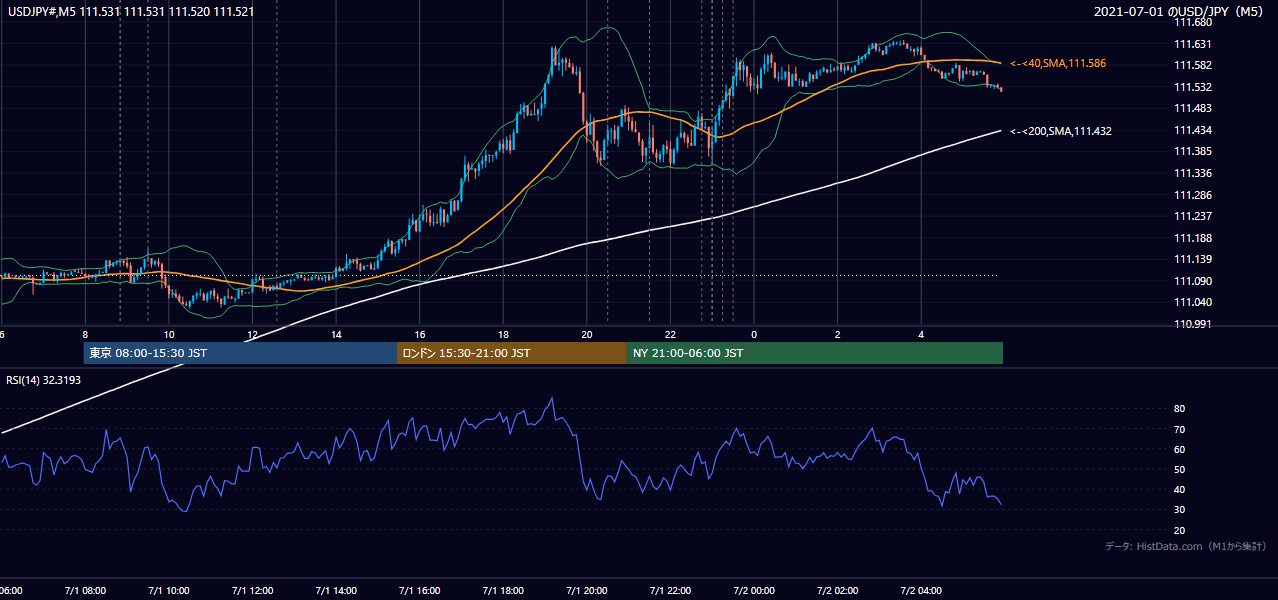Click hour label 18 under price chart
Screen dimensions: 1278x600
(x=503, y=335)
